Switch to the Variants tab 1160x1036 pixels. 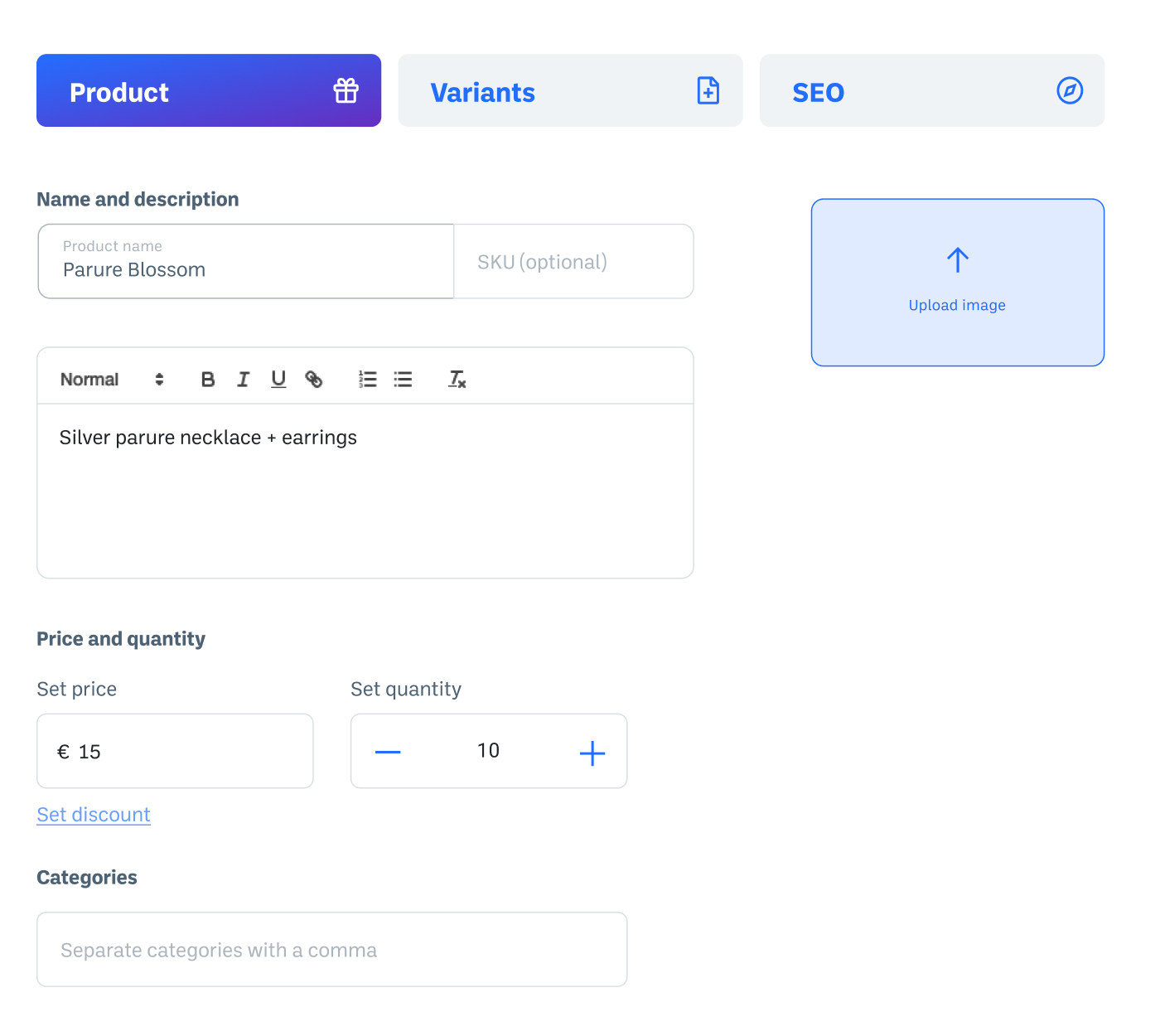click(x=570, y=91)
